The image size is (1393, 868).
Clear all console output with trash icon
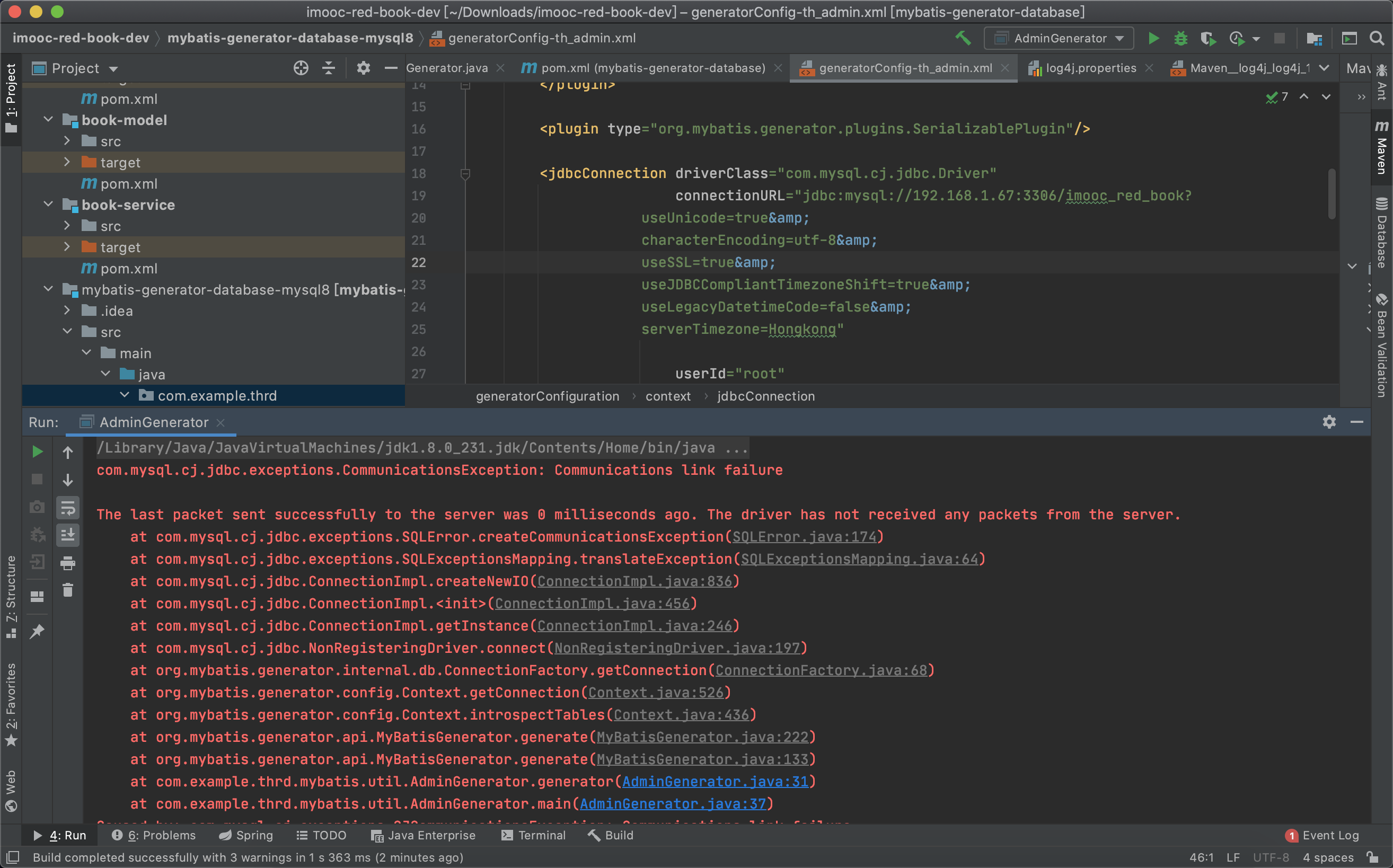[68, 590]
